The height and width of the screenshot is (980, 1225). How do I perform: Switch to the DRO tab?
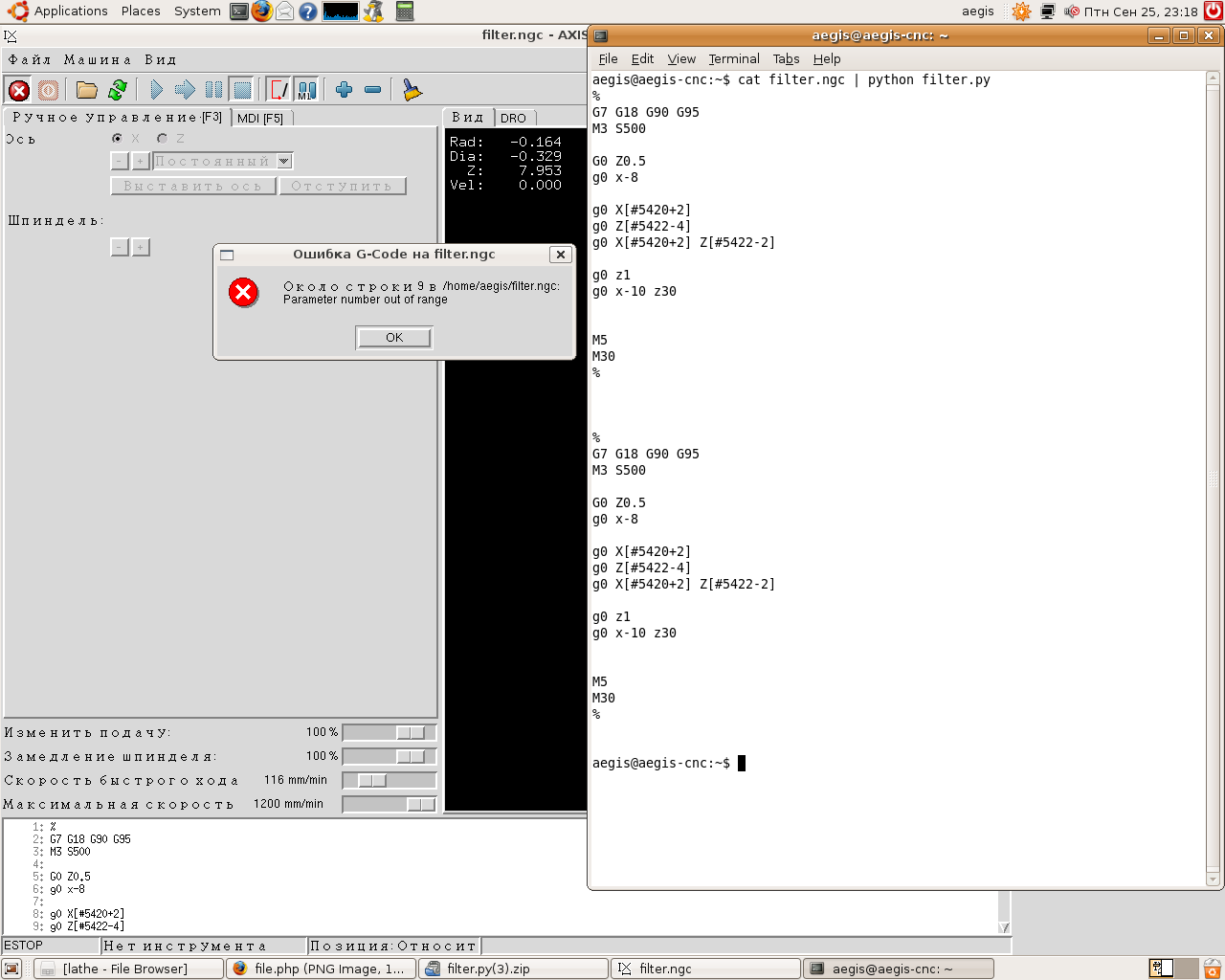click(x=514, y=118)
